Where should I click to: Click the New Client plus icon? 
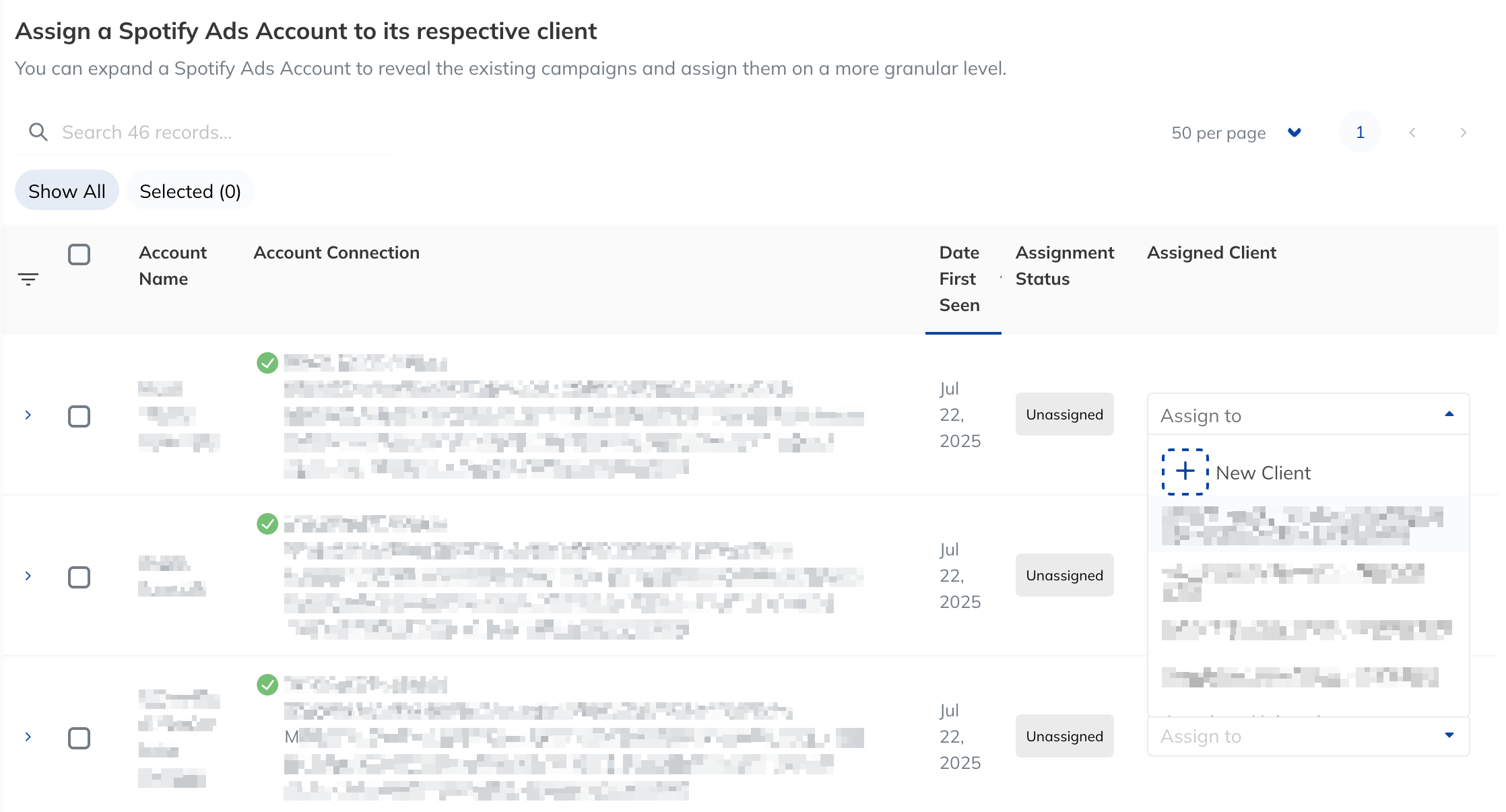pyautogui.click(x=1185, y=471)
